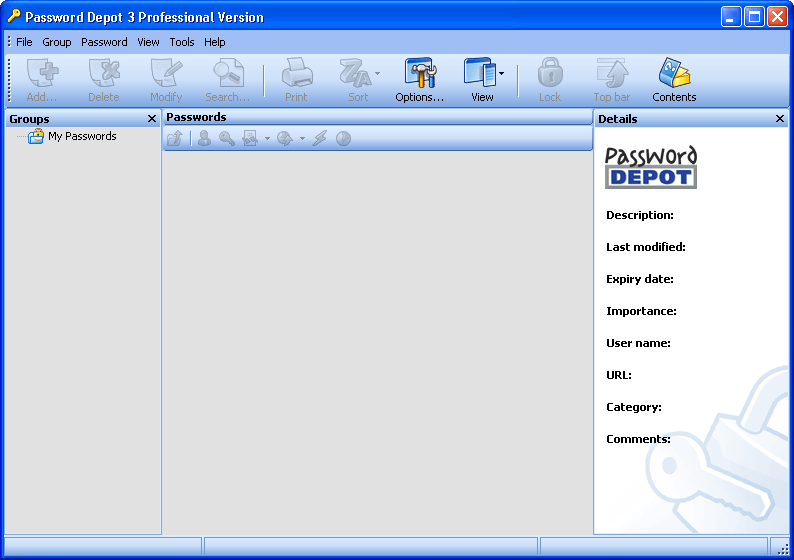Image resolution: width=794 pixels, height=560 pixels.
Task: Click the Details panel title
Action: point(618,119)
